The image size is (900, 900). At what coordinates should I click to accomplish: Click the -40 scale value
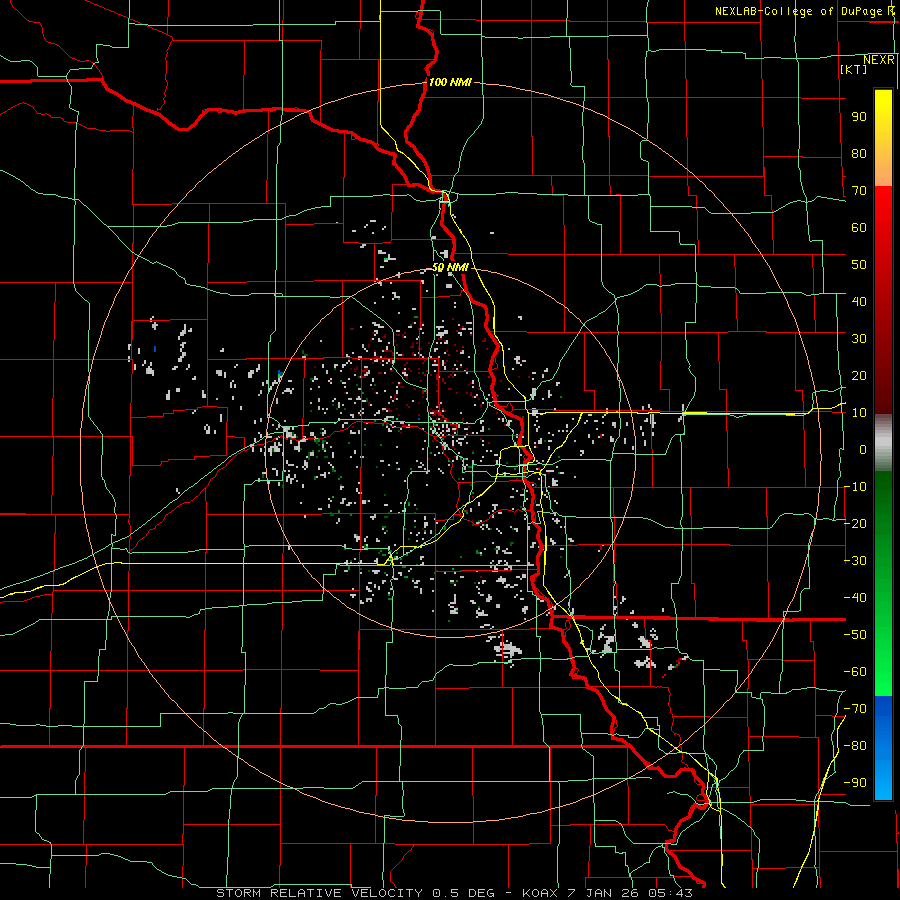tap(855, 598)
